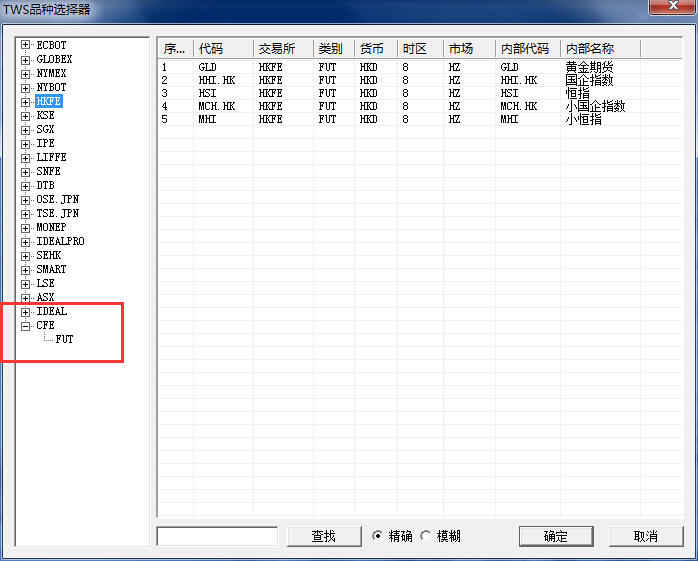Screen dimensions: 698x561
Task: Select the OSE.JPN tree item
Action: pos(58,199)
